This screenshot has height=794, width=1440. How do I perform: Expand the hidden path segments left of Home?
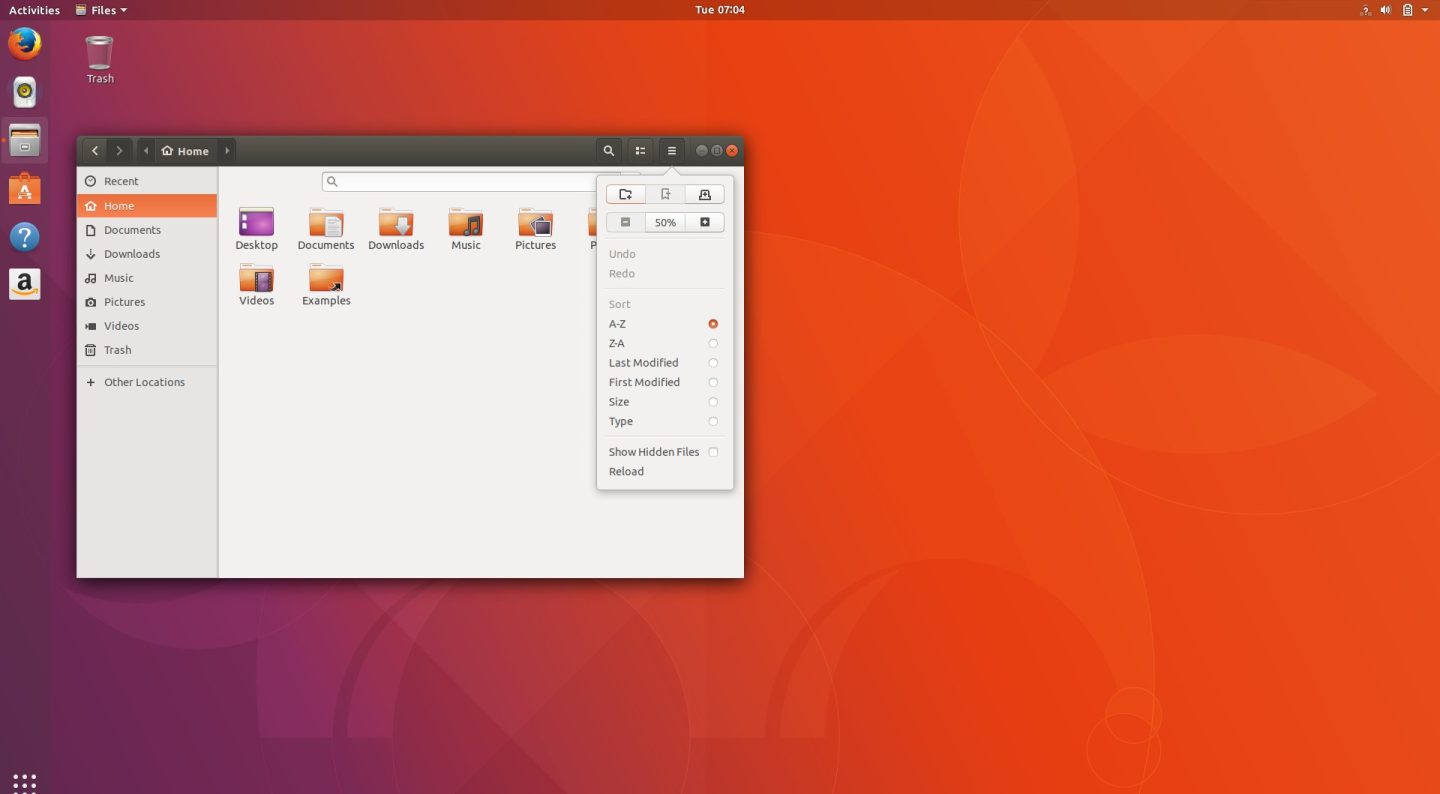pyautogui.click(x=146, y=150)
